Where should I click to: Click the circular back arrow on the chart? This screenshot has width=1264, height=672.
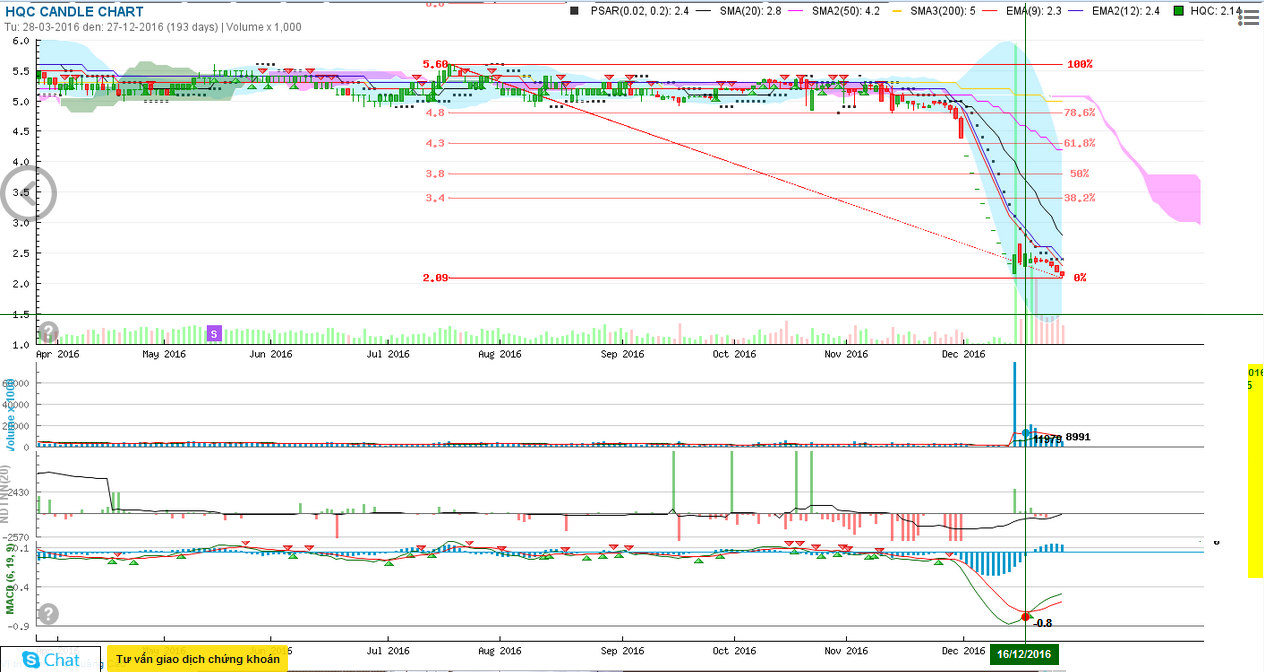click(x=28, y=194)
